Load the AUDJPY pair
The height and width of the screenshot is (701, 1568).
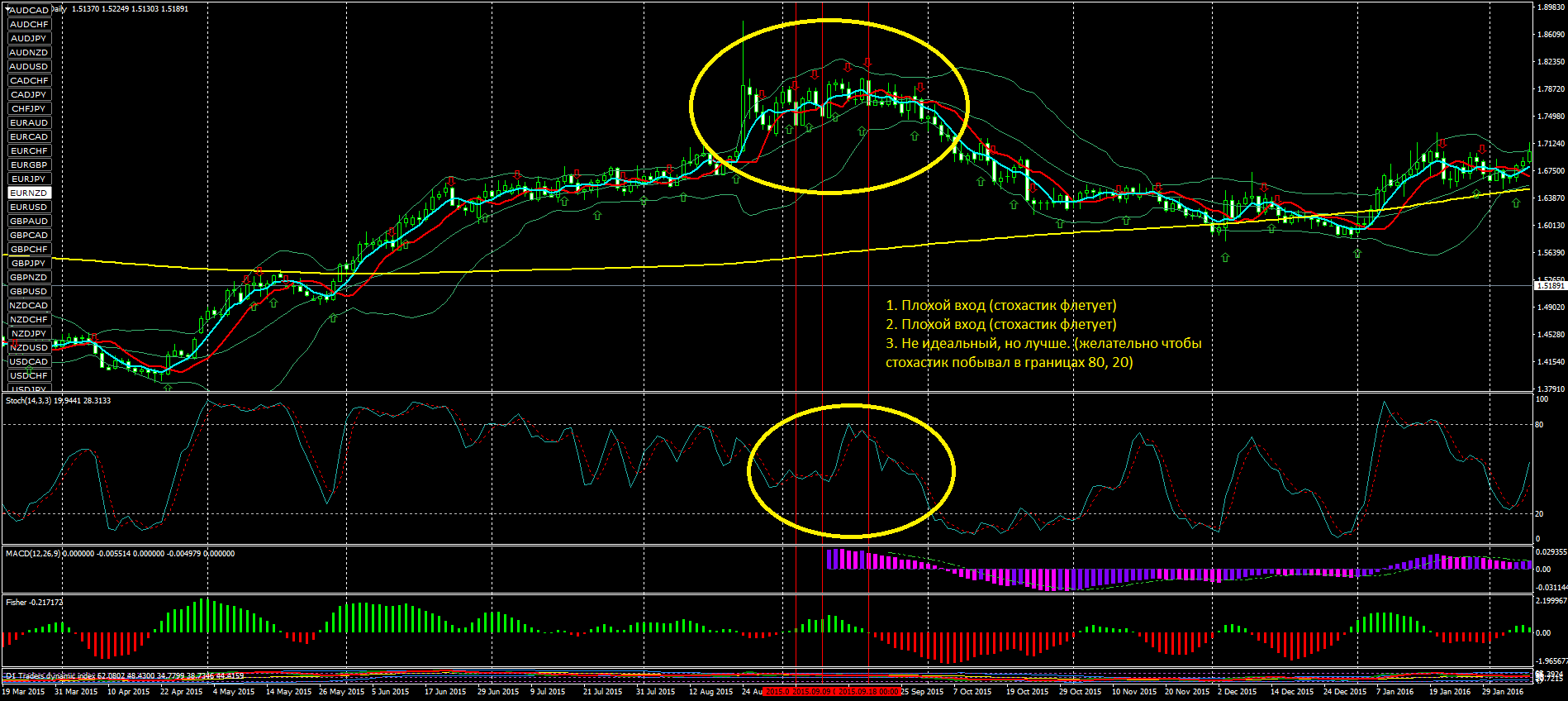pyautogui.click(x=29, y=38)
